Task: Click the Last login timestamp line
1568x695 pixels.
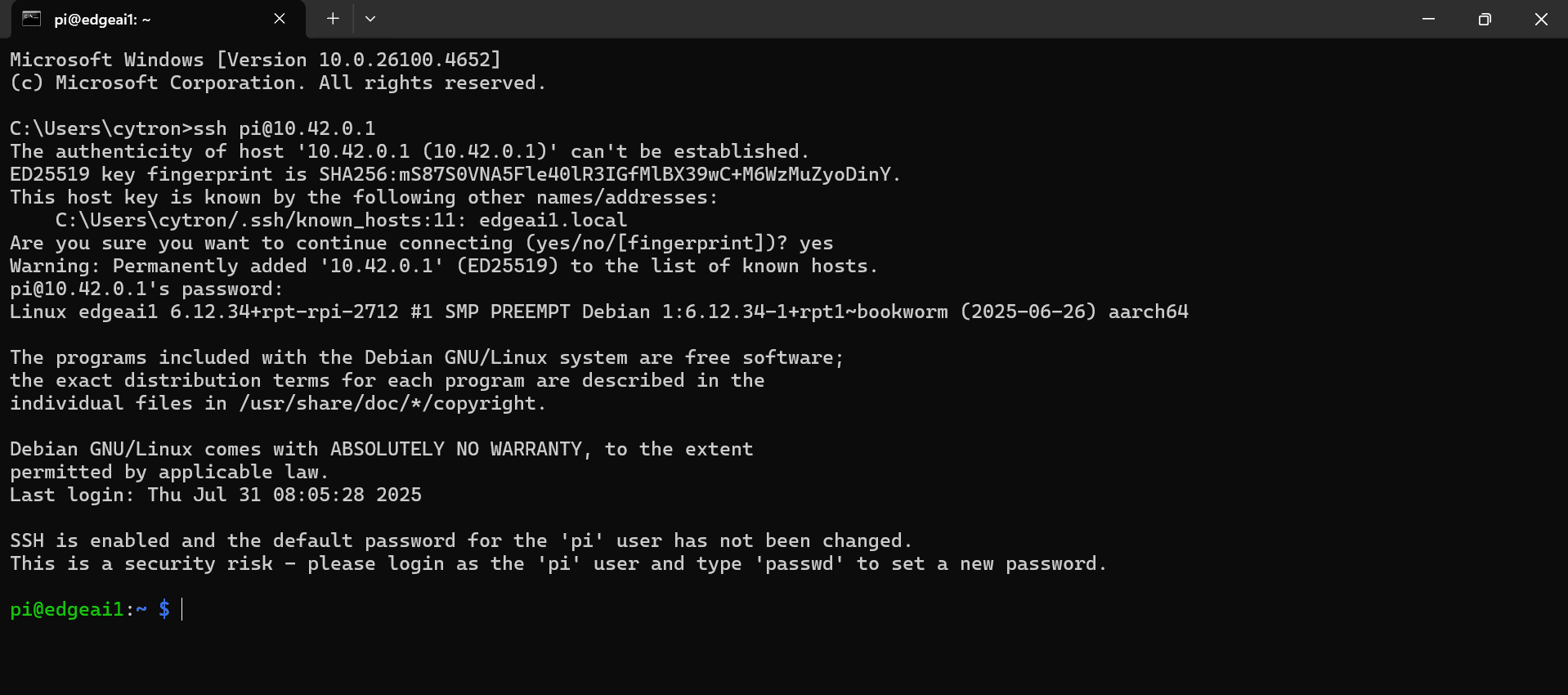Action: point(215,494)
